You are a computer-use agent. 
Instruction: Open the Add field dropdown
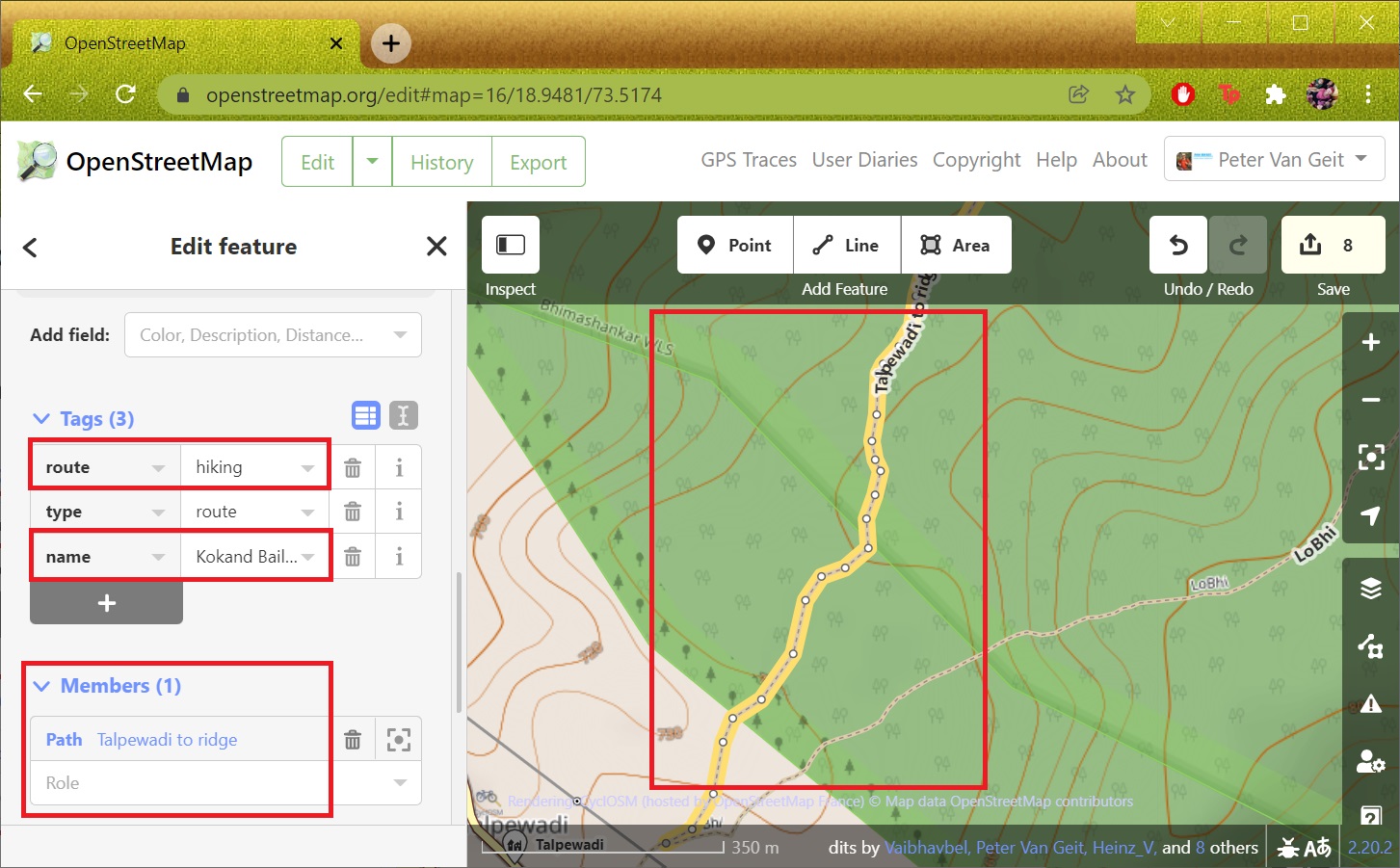coord(400,334)
